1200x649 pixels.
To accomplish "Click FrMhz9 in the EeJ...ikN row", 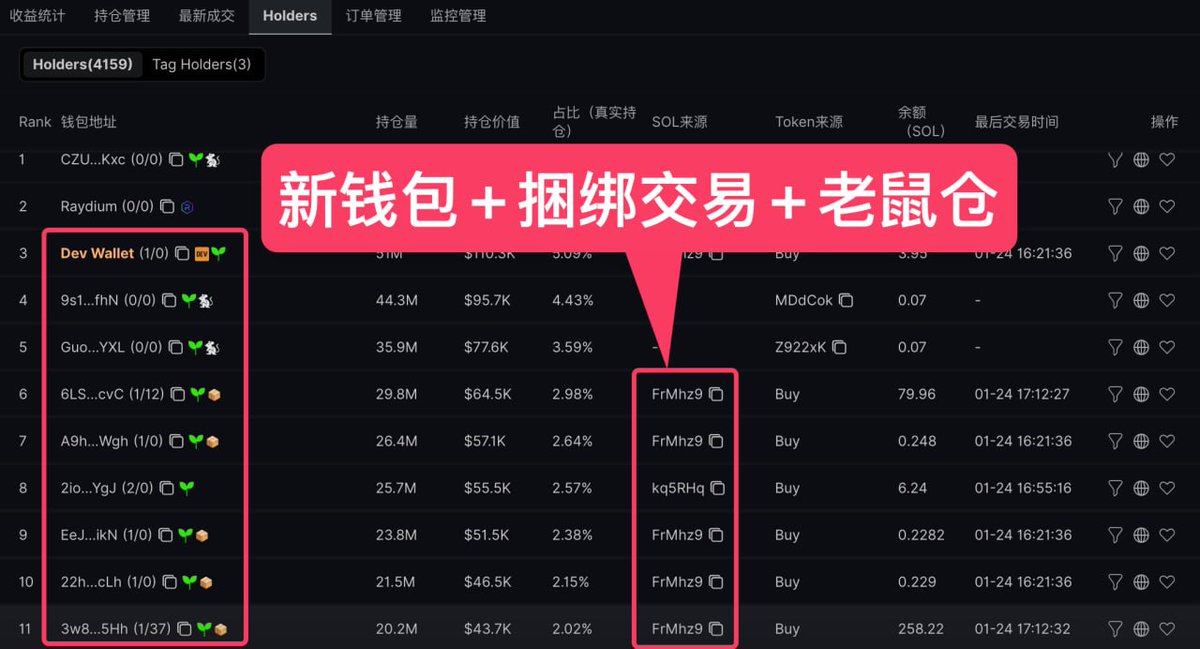I will (677, 535).
